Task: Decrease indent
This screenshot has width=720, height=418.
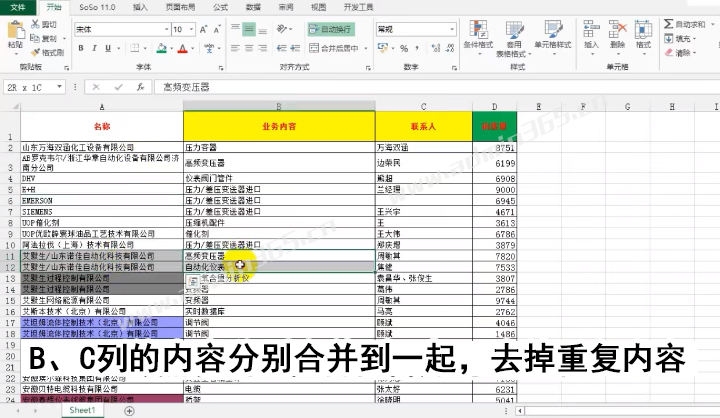Action: coord(282,48)
